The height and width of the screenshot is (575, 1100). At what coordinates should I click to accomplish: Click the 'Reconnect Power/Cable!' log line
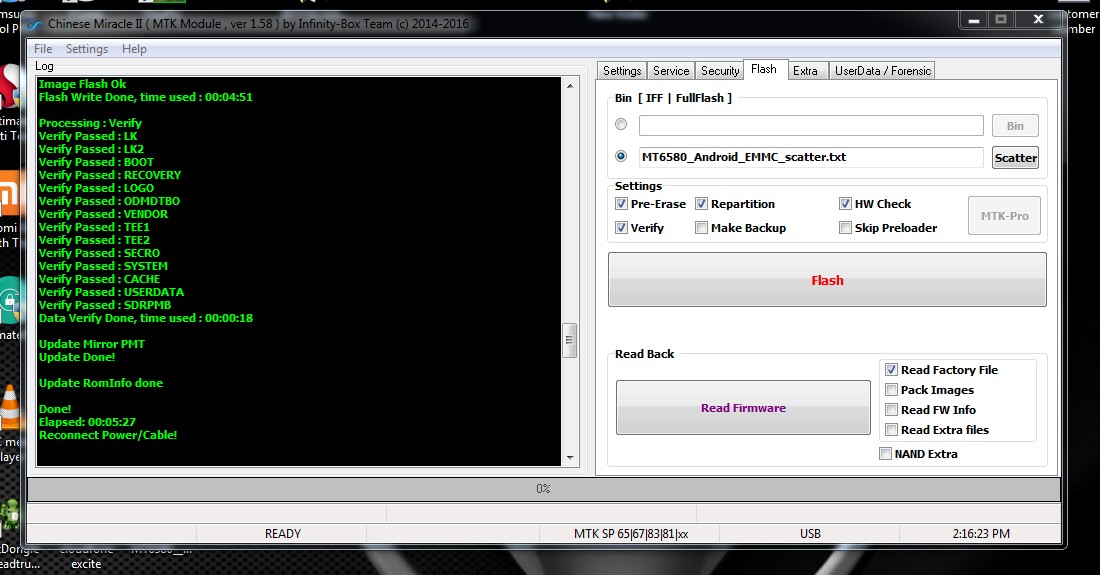pyautogui.click(x=108, y=435)
